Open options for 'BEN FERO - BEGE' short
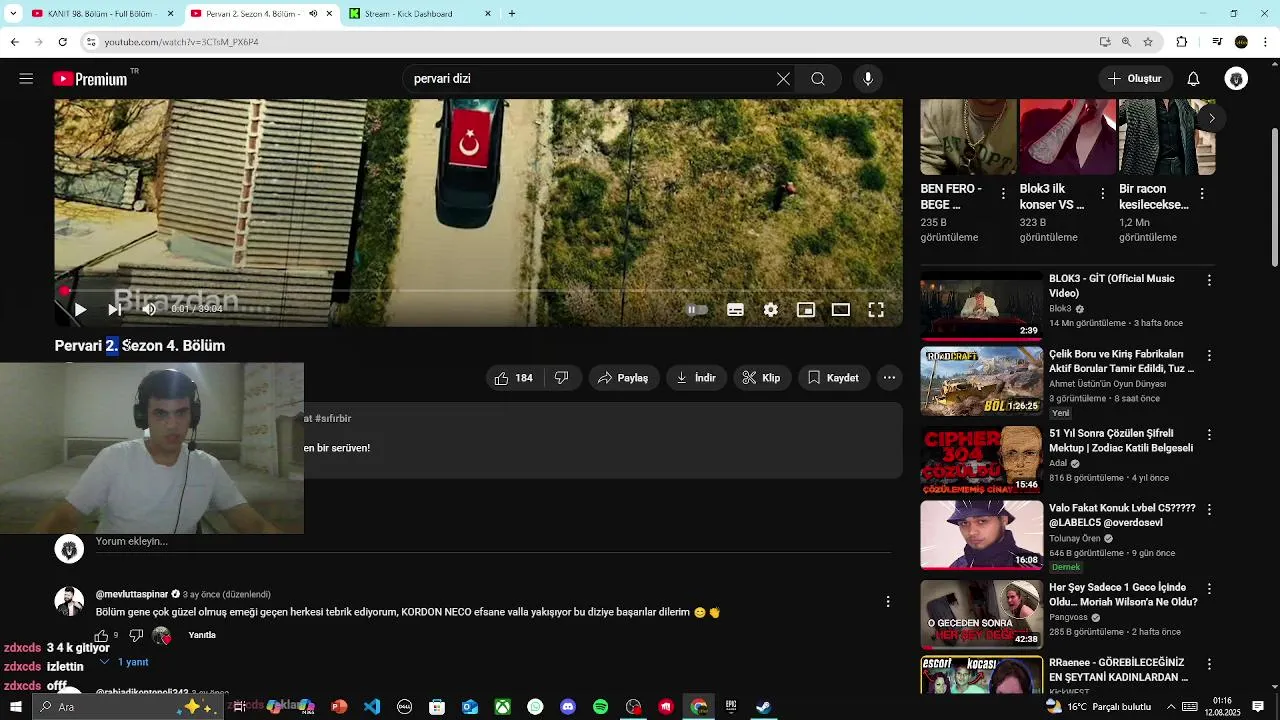Viewport: 1280px width, 720px height. tap(1004, 194)
